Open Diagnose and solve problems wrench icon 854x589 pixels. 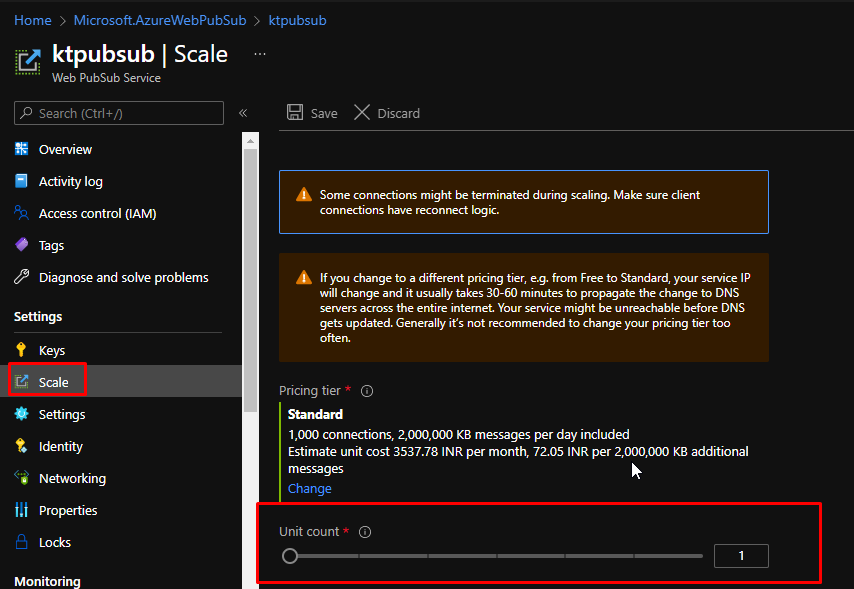22,277
